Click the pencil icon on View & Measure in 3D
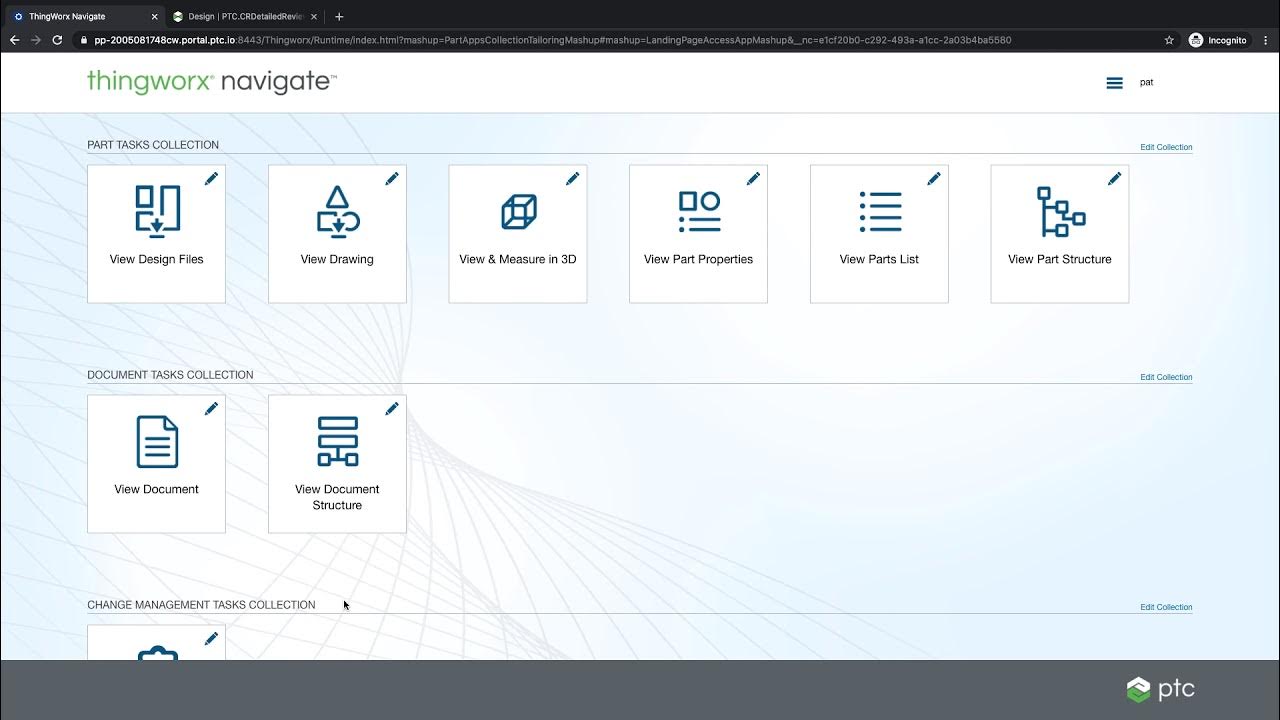The height and width of the screenshot is (720, 1280). pyautogui.click(x=573, y=179)
